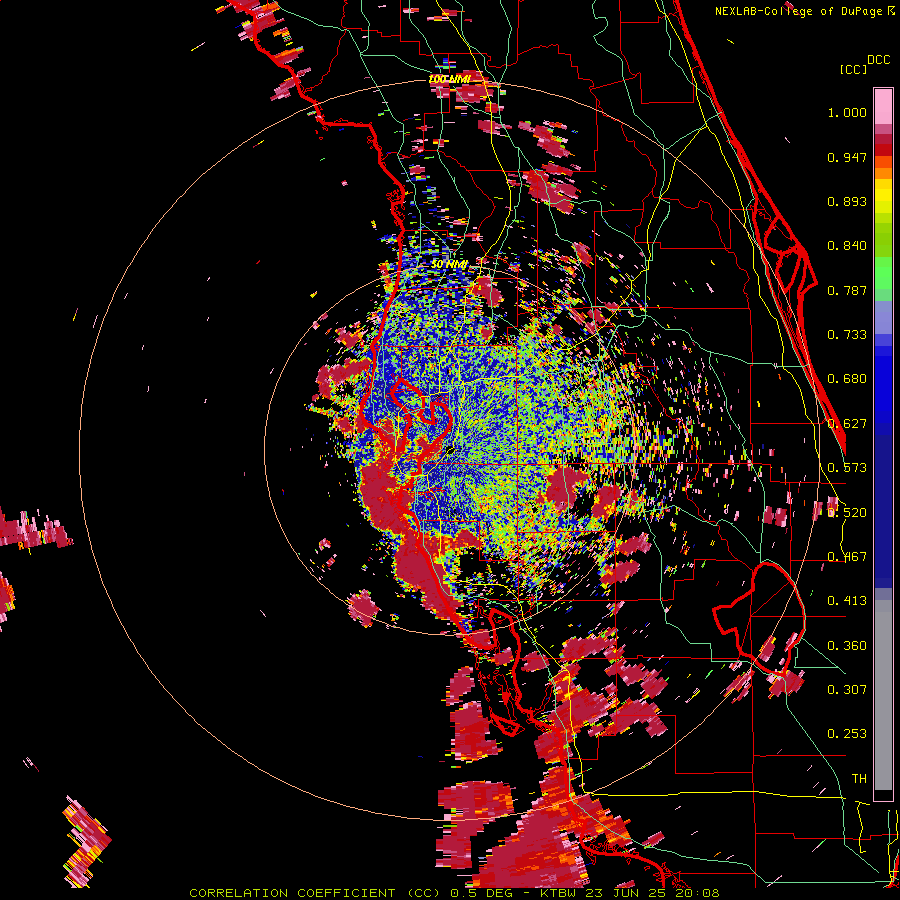
Task: Pick the light pink top color scale segment
Action: point(883,107)
